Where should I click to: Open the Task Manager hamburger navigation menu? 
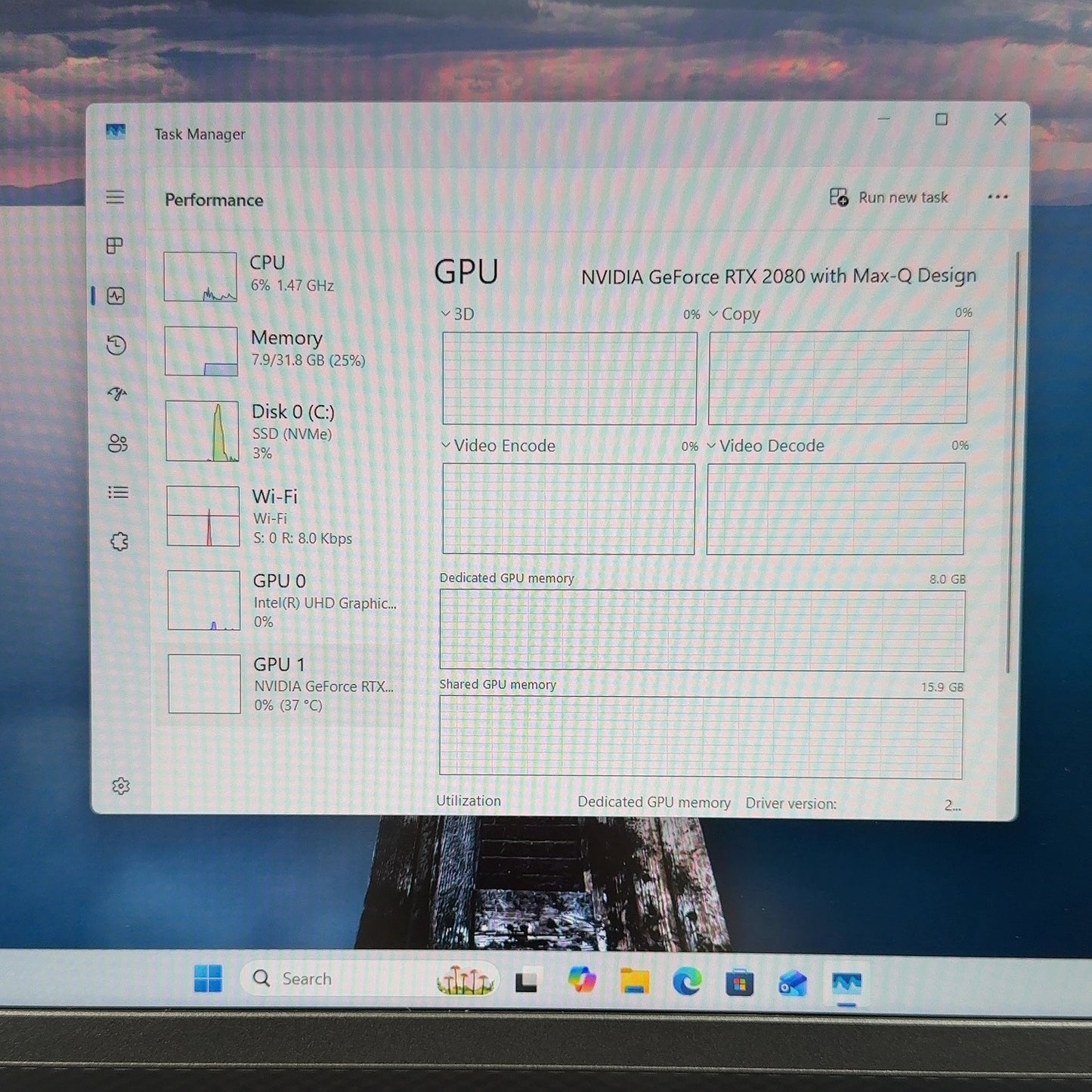click(115, 197)
